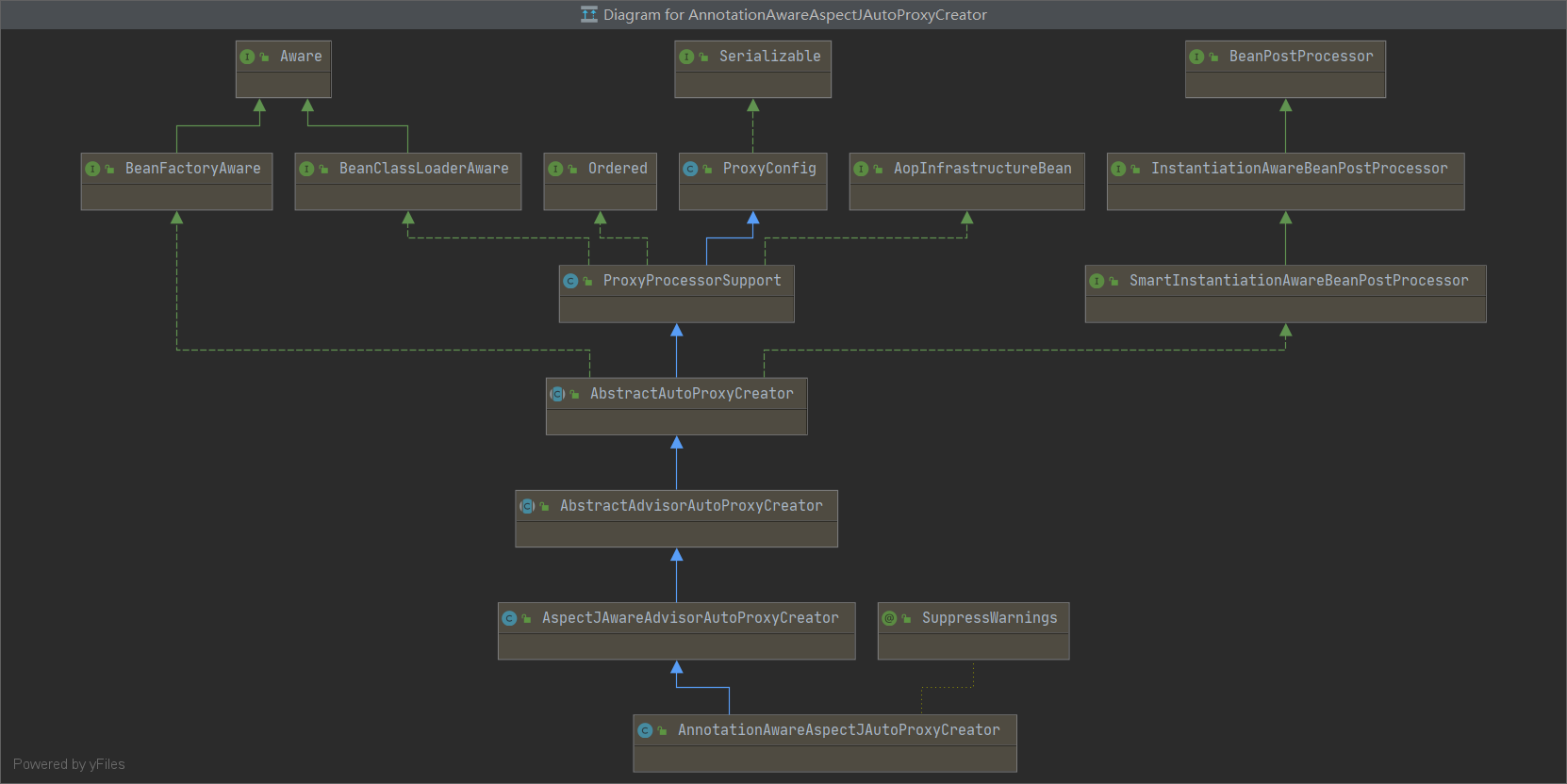The image size is (1567, 784).
Task: Click the class icon on the ProxyProcessorSupport node
Action: click(x=570, y=281)
